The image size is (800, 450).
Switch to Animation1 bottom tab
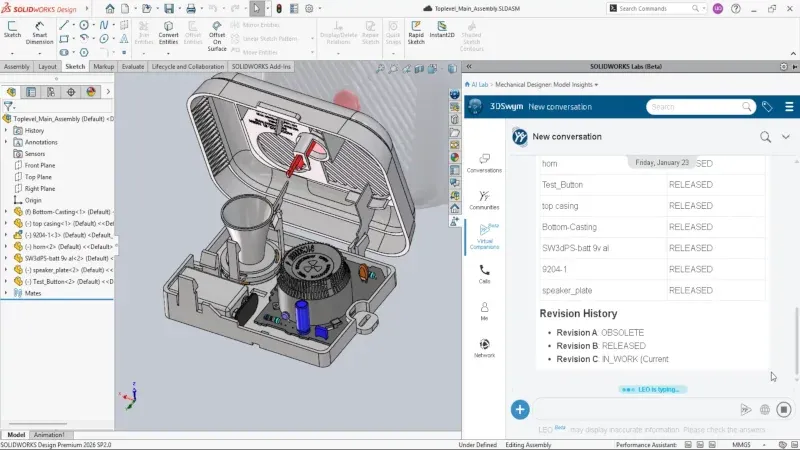coord(49,435)
